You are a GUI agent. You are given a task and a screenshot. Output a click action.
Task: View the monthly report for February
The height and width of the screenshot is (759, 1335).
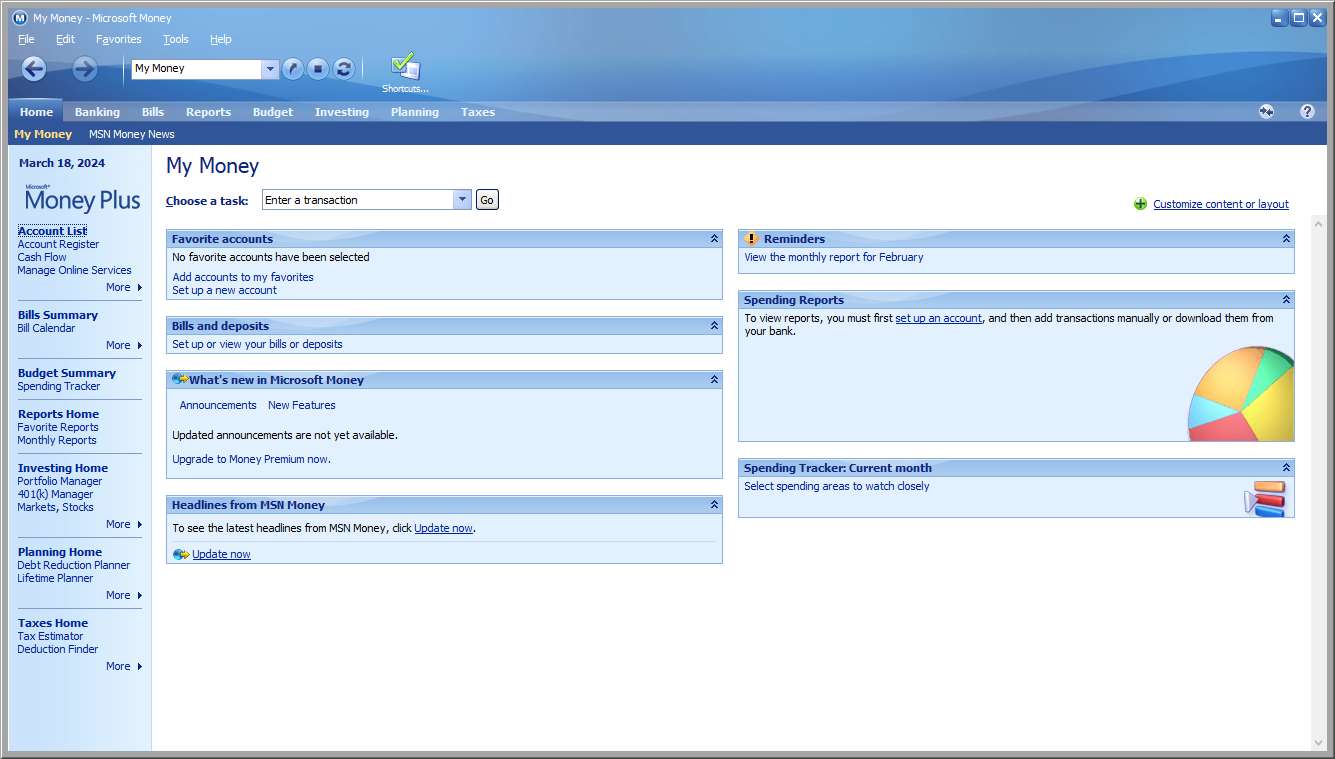coord(834,257)
